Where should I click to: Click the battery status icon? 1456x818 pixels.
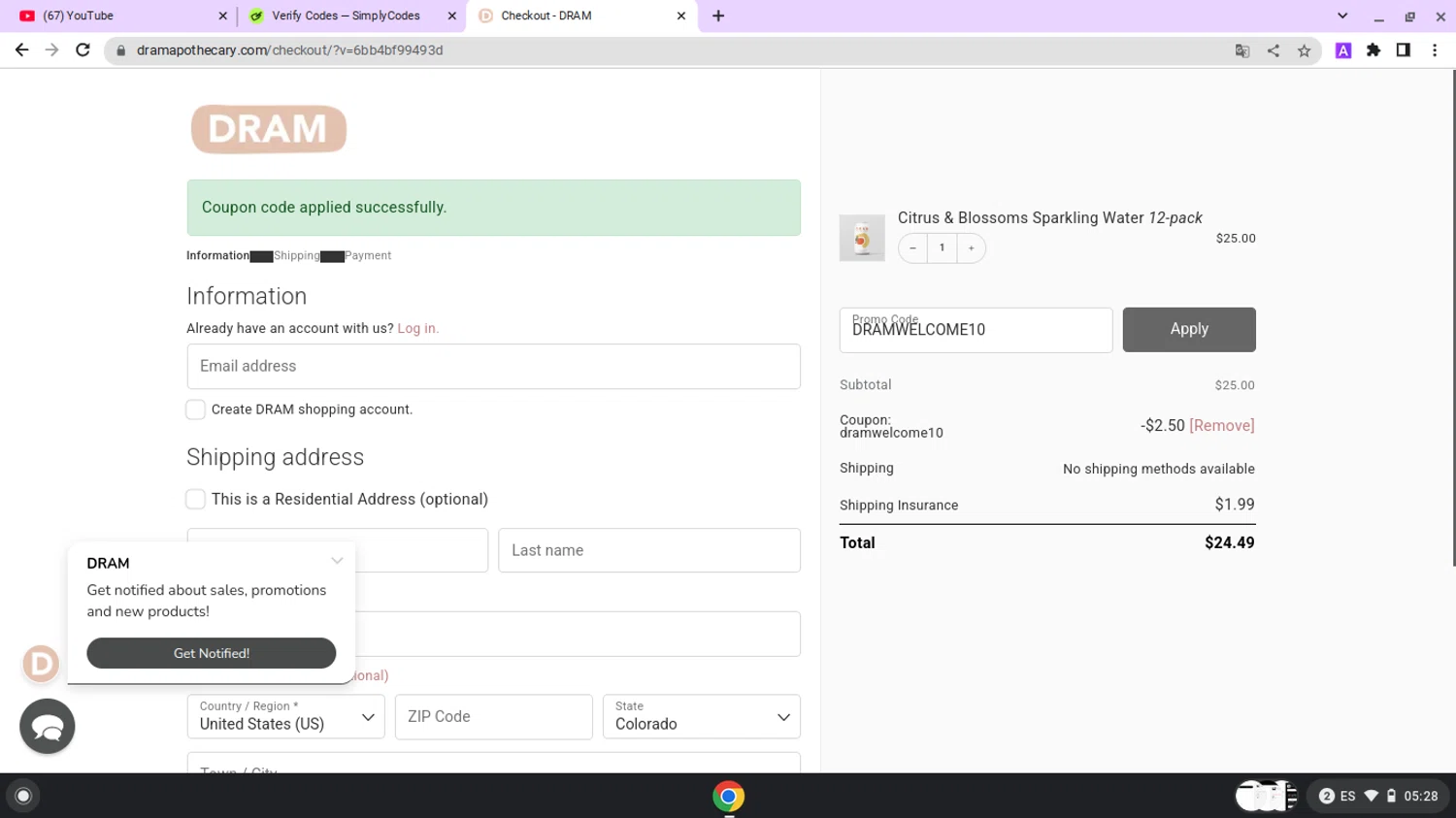point(1391,797)
